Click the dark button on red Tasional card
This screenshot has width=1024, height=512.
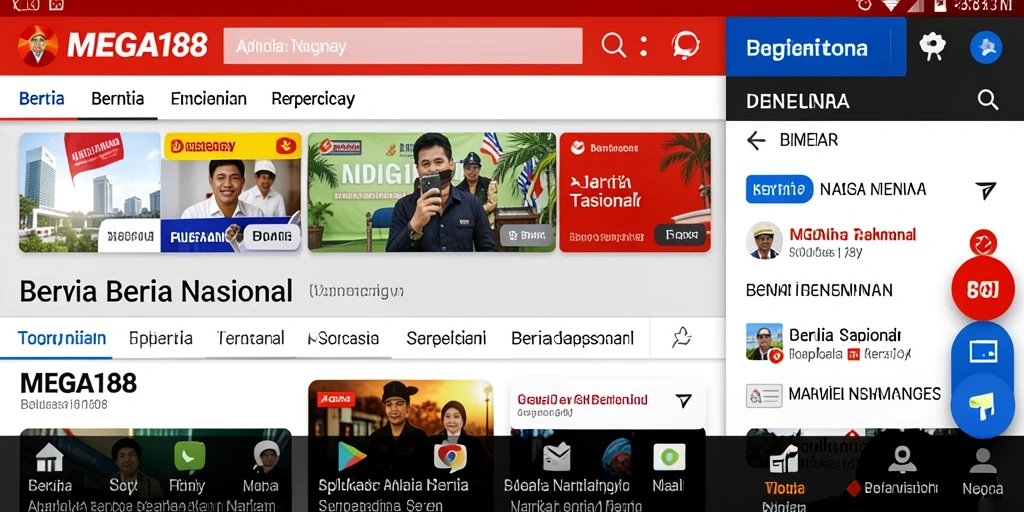point(680,234)
